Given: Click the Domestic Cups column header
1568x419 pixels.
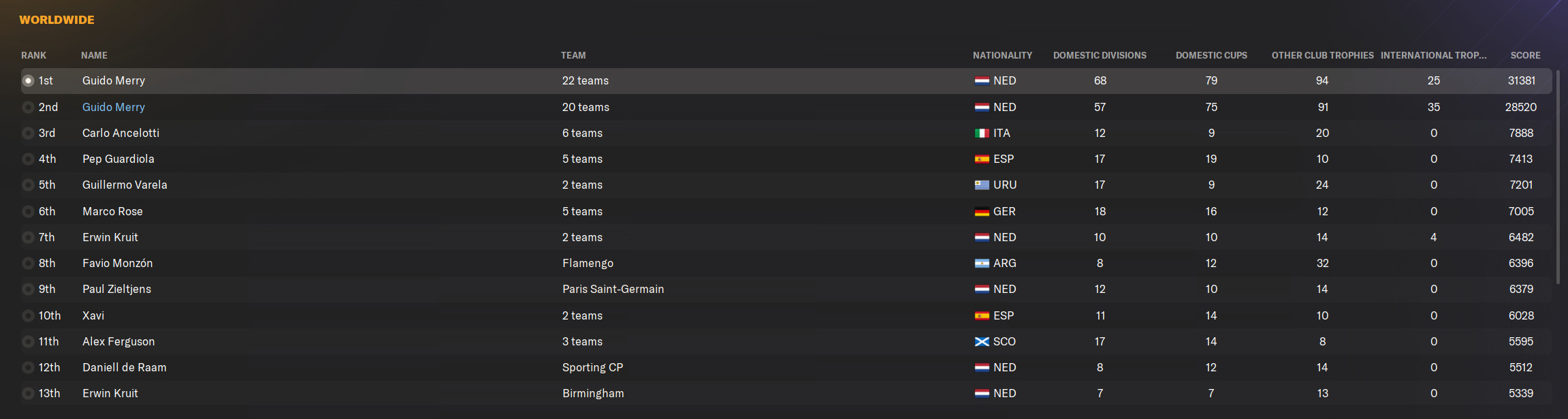Looking at the screenshot, I should click(x=1211, y=55).
